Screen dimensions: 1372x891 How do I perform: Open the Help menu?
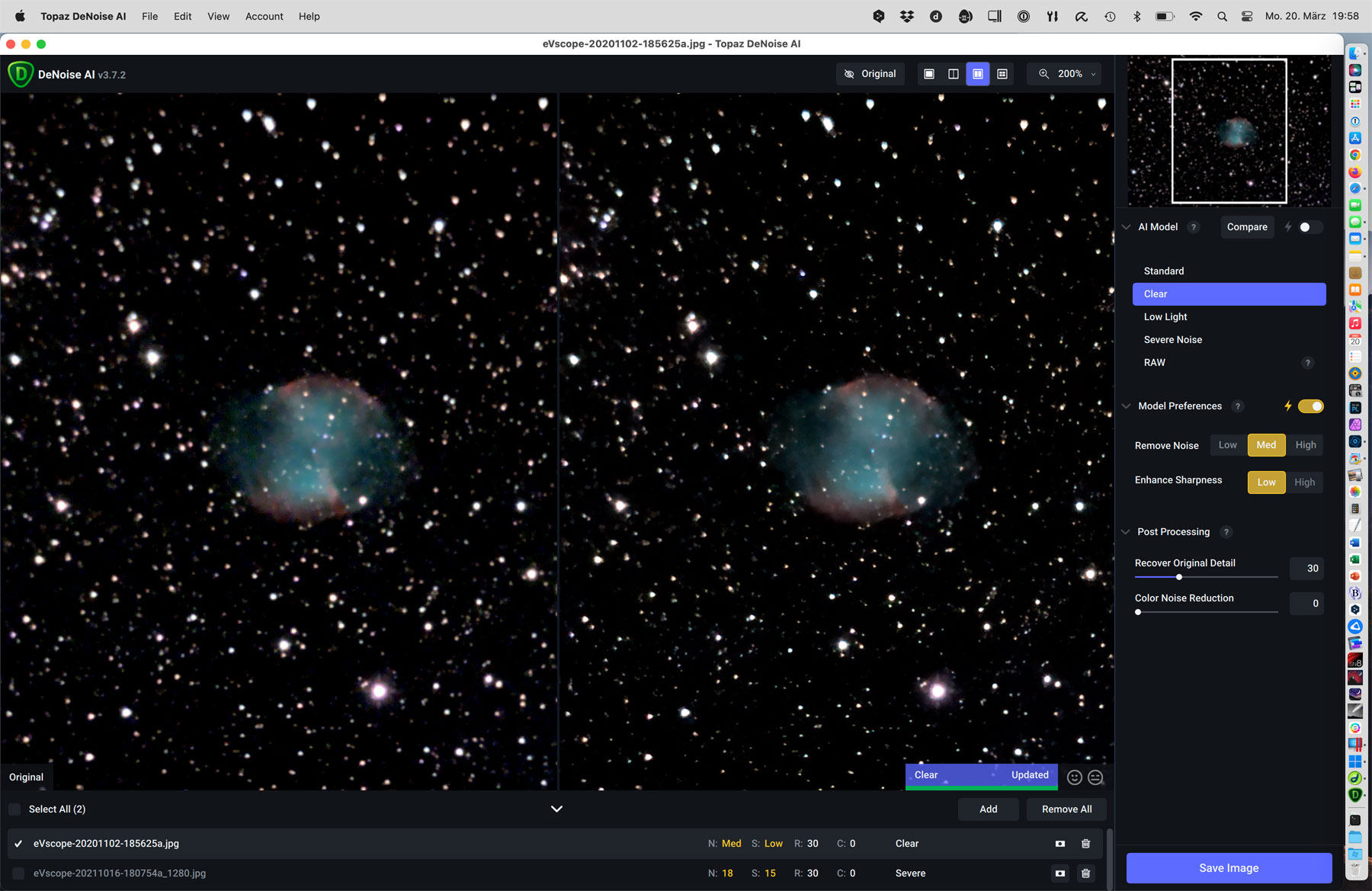(309, 16)
